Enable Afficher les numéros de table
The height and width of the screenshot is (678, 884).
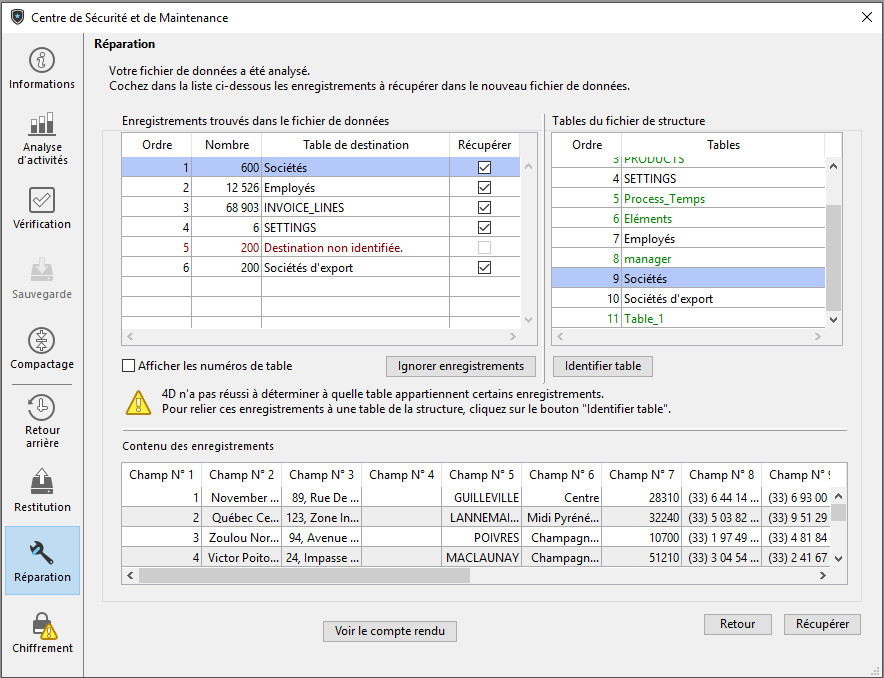click(x=128, y=366)
